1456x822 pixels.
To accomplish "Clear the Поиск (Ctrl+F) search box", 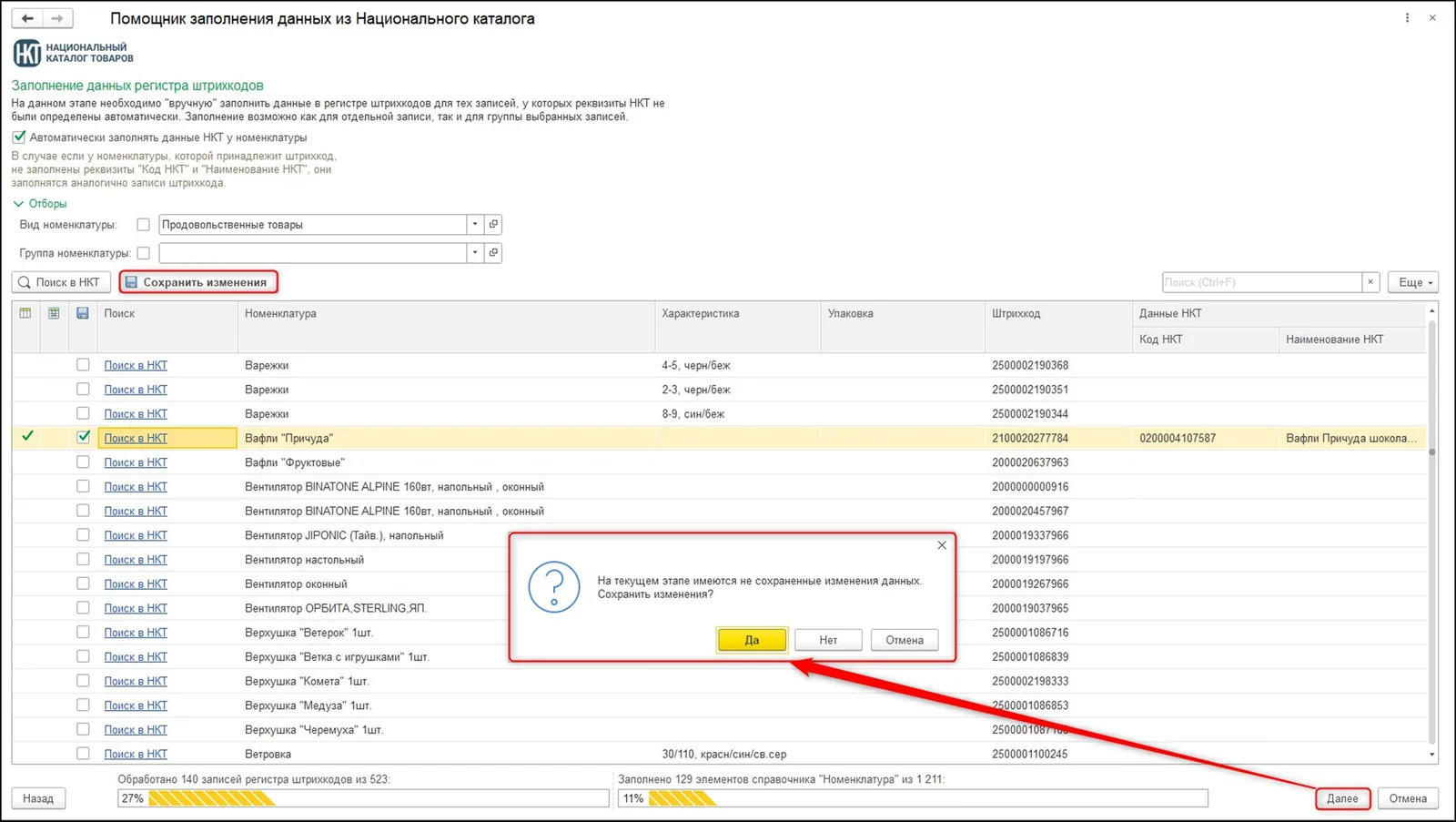I will 1370,282.
